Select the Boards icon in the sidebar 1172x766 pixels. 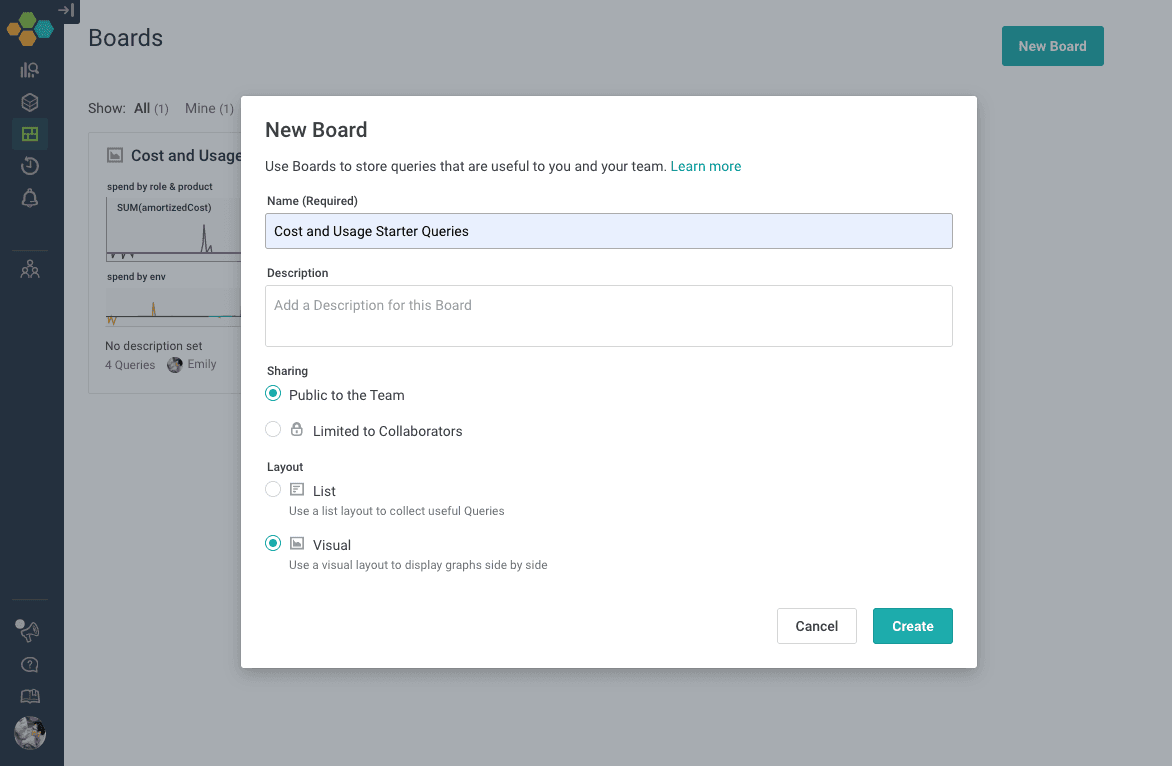(30, 134)
